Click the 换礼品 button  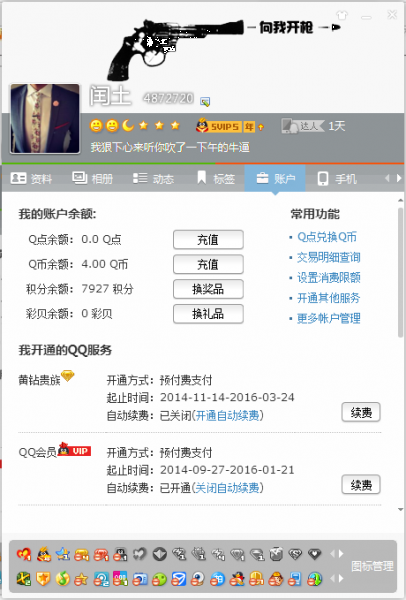pyautogui.click(x=208, y=314)
